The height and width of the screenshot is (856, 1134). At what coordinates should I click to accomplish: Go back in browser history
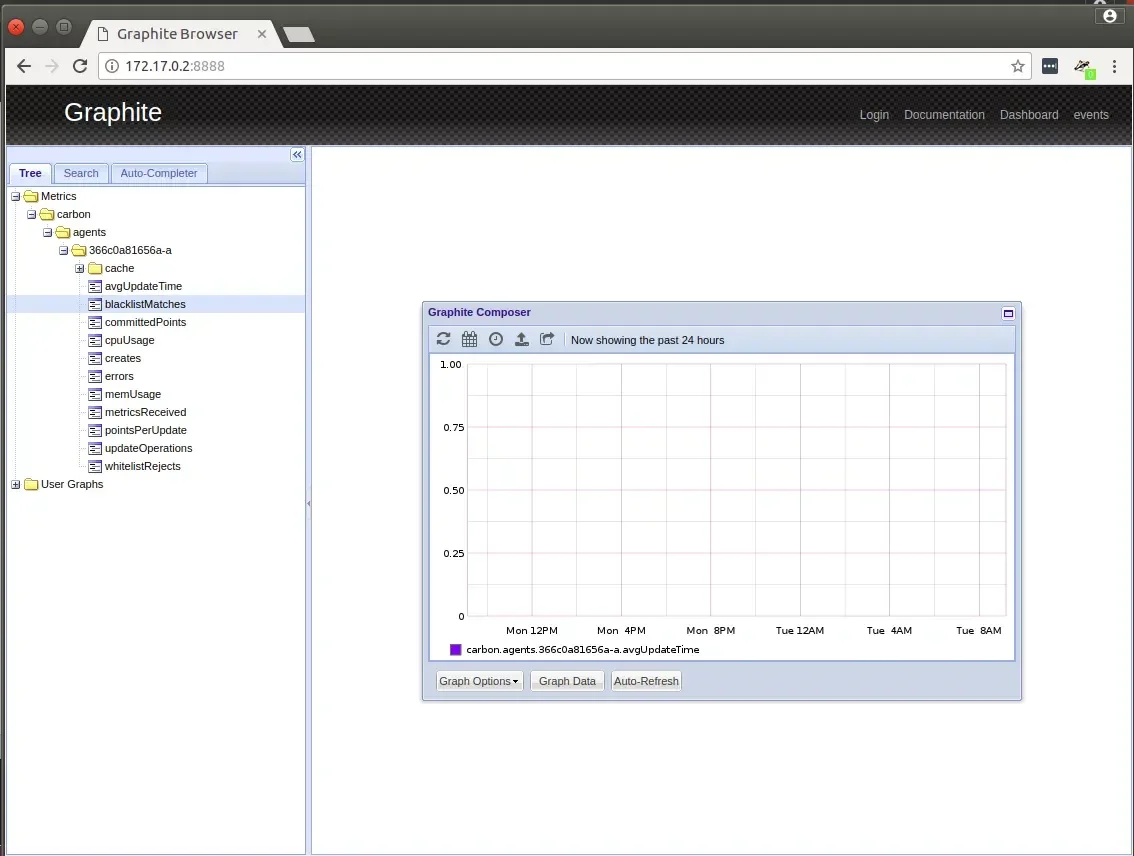pyautogui.click(x=24, y=67)
